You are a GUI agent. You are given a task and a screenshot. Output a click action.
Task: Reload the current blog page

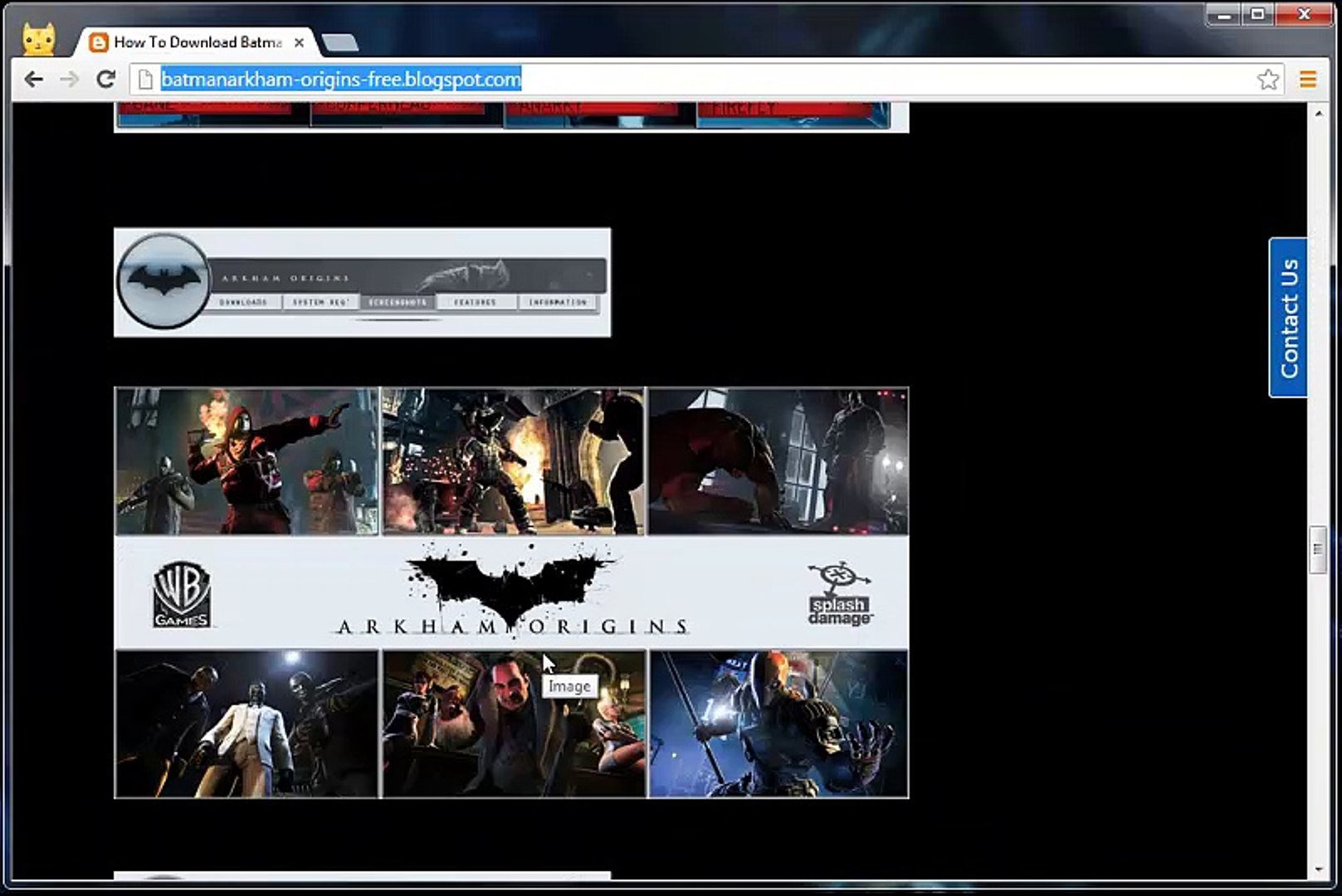(x=105, y=80)
